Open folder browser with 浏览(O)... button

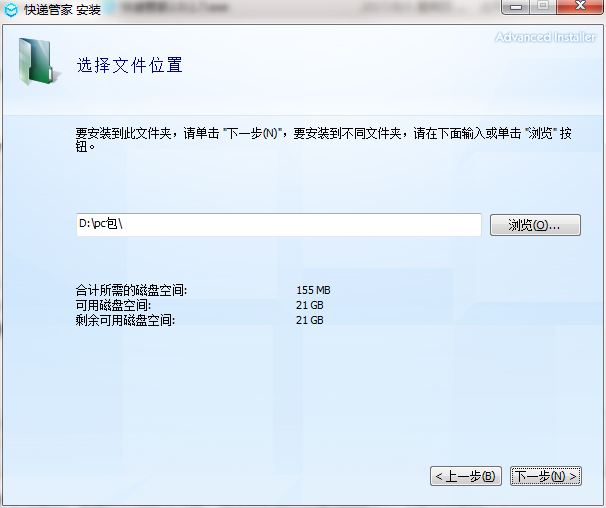535,225
